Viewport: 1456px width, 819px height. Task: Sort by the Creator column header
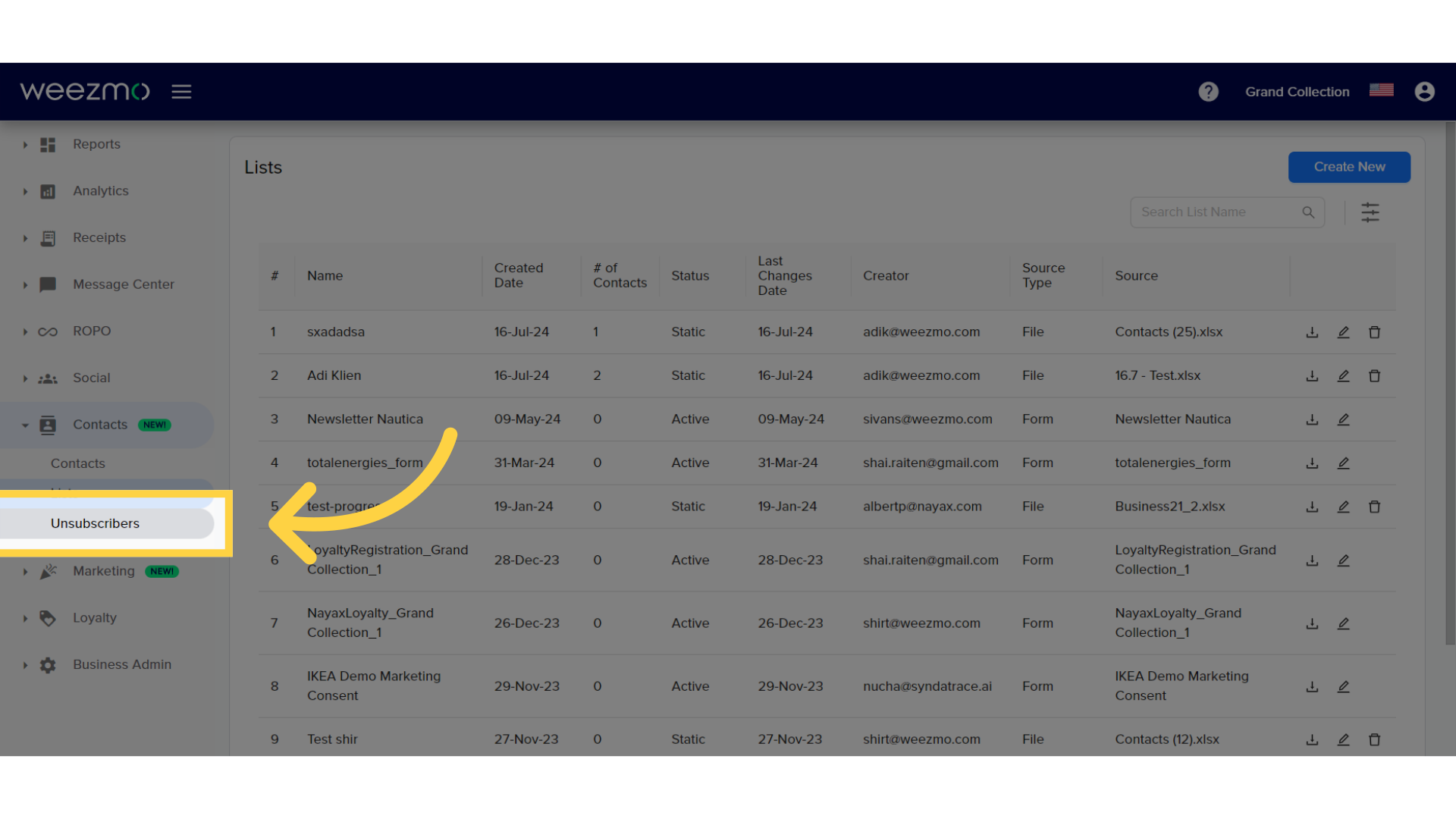pos(886,276)
